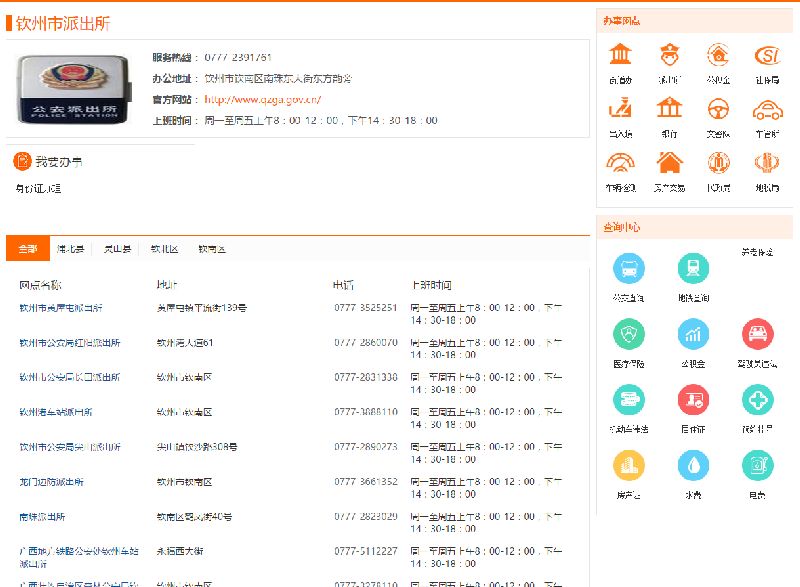Open the orange house property transaction icon

point(669,162)
